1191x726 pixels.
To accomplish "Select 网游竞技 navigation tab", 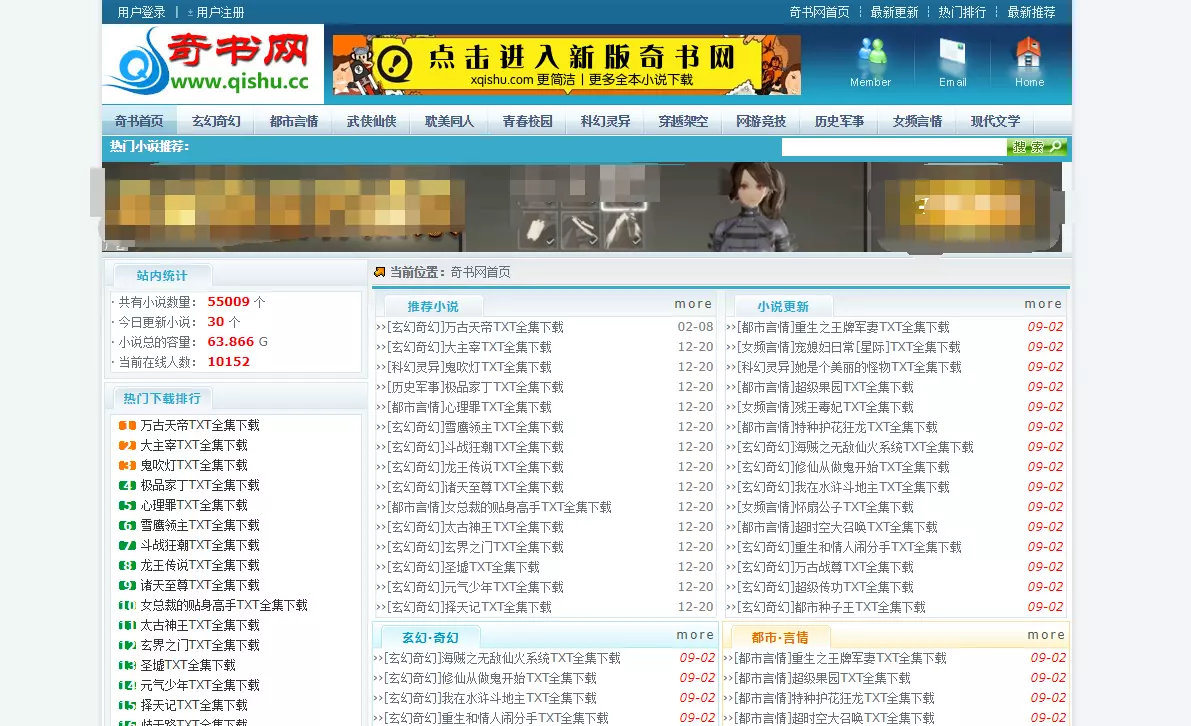I will point(761,121).
